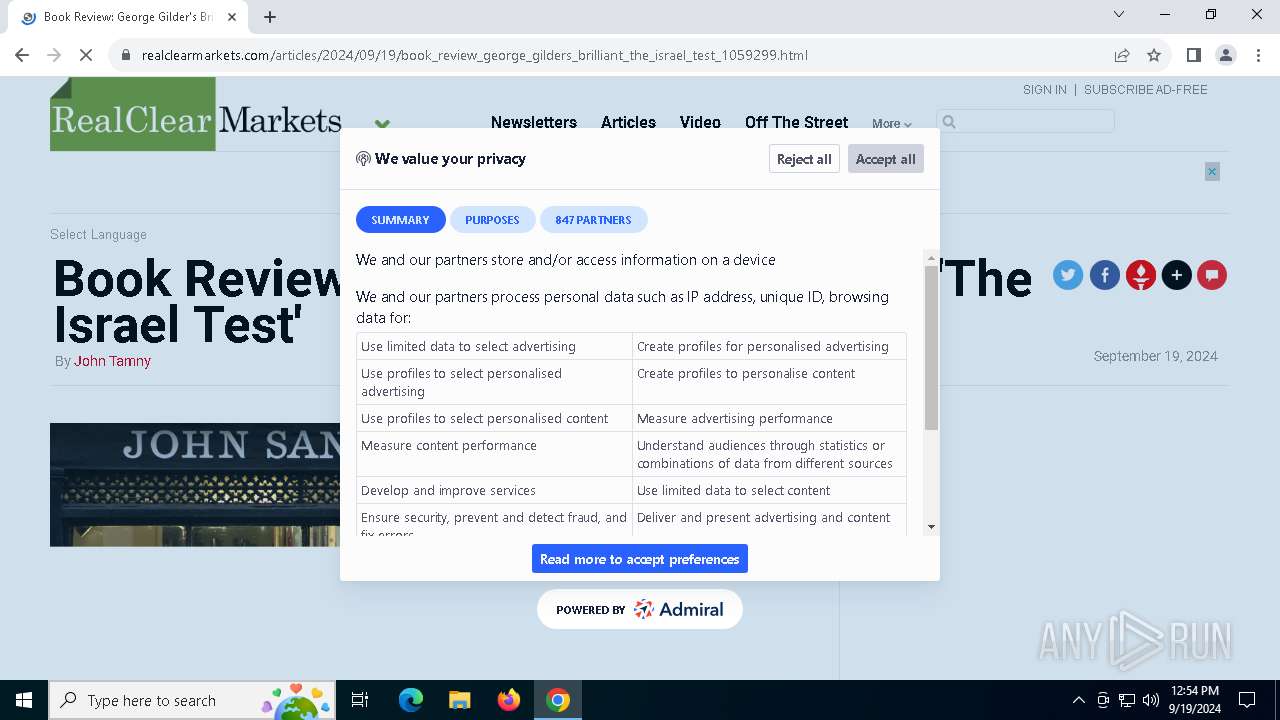
Task: Open Windows Start menu
Action: (x=24, y=700)
